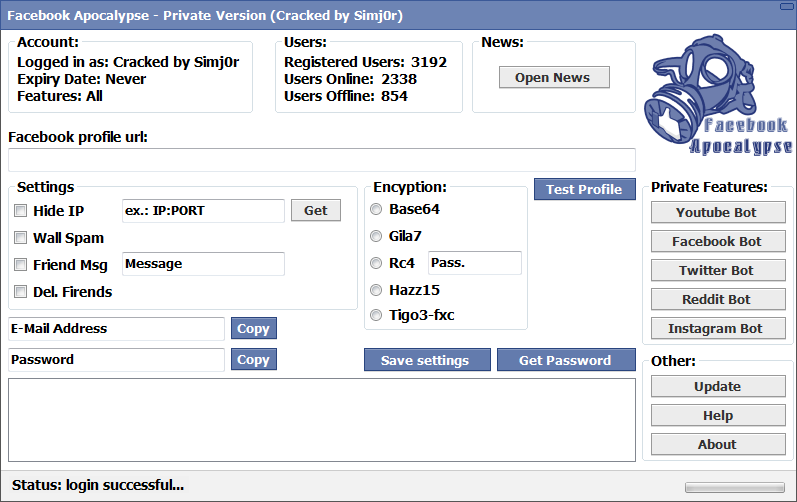Image resolution: width=797 pixels, height=502 pixels.
Task: Copy the Password value
Action: 254,359
